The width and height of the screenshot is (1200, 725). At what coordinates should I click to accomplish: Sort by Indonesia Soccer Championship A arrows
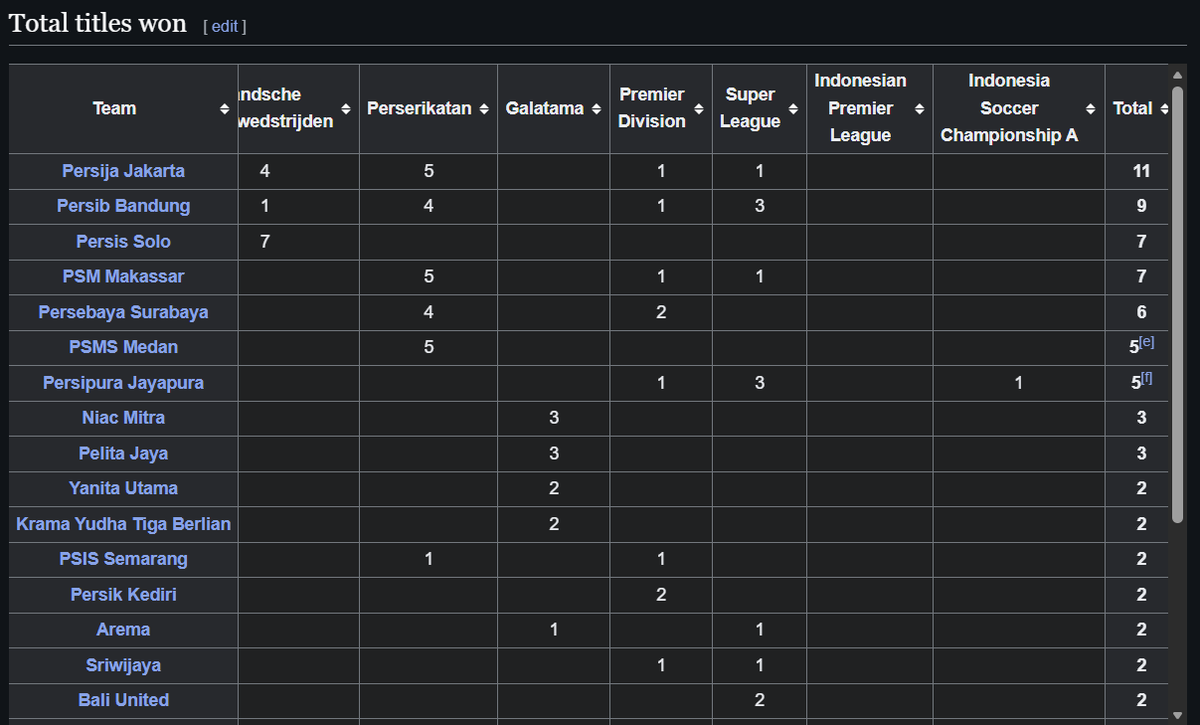click(1091, 109)
